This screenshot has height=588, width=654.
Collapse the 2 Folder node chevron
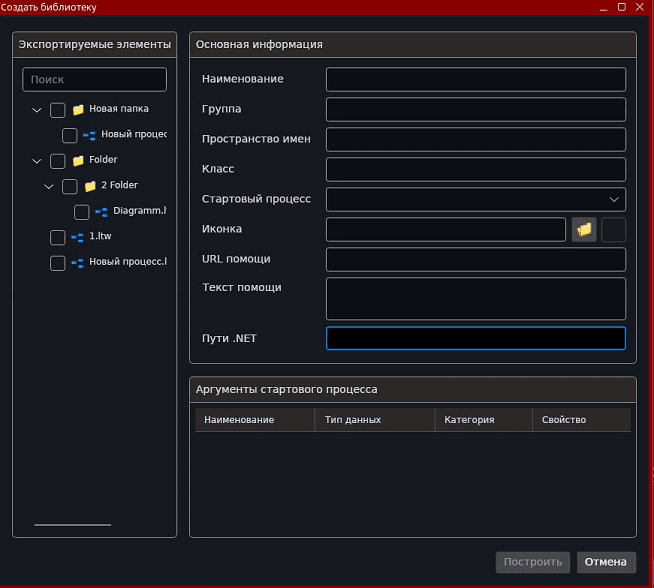click(49, 186)
